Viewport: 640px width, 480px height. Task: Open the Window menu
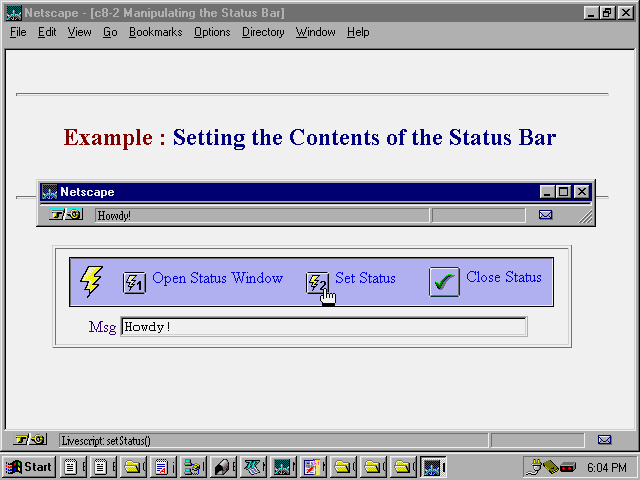tap(316, 32)
